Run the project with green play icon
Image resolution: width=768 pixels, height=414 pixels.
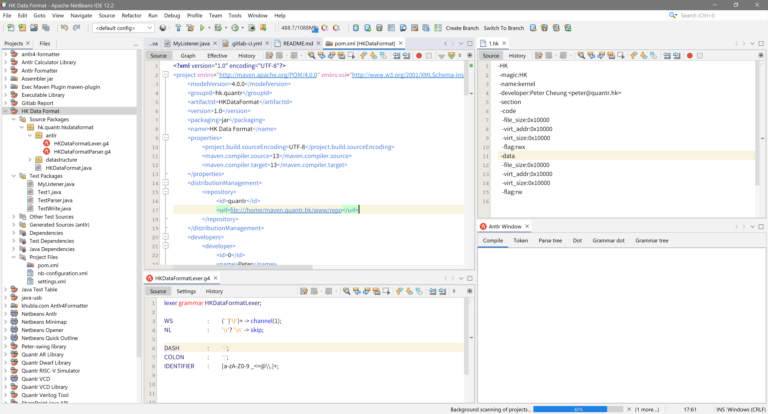coord(202,28)
